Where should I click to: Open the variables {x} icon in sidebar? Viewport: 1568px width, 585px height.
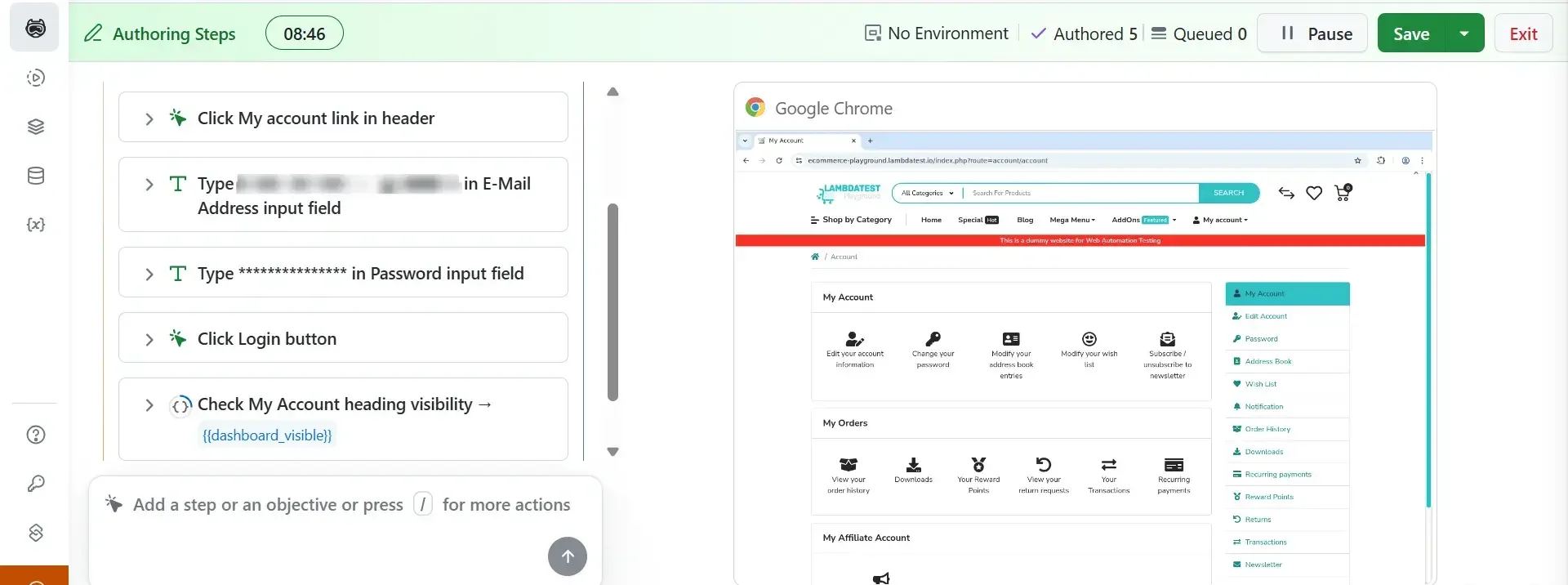point(35,225)
